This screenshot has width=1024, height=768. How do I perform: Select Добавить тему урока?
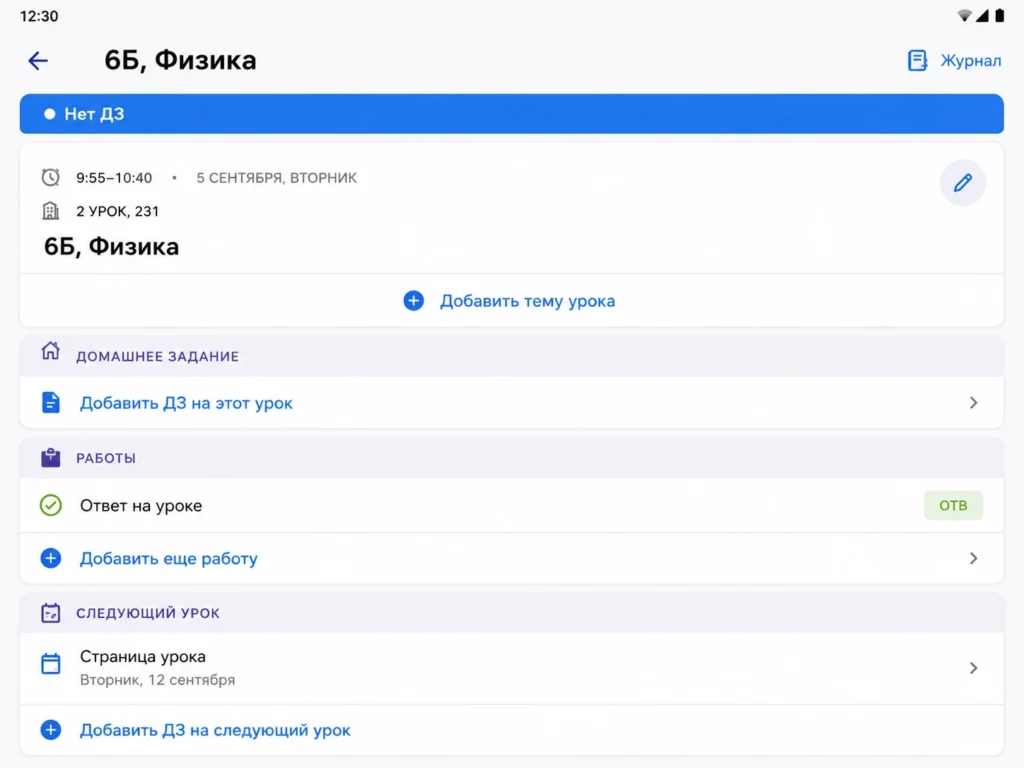527,301
